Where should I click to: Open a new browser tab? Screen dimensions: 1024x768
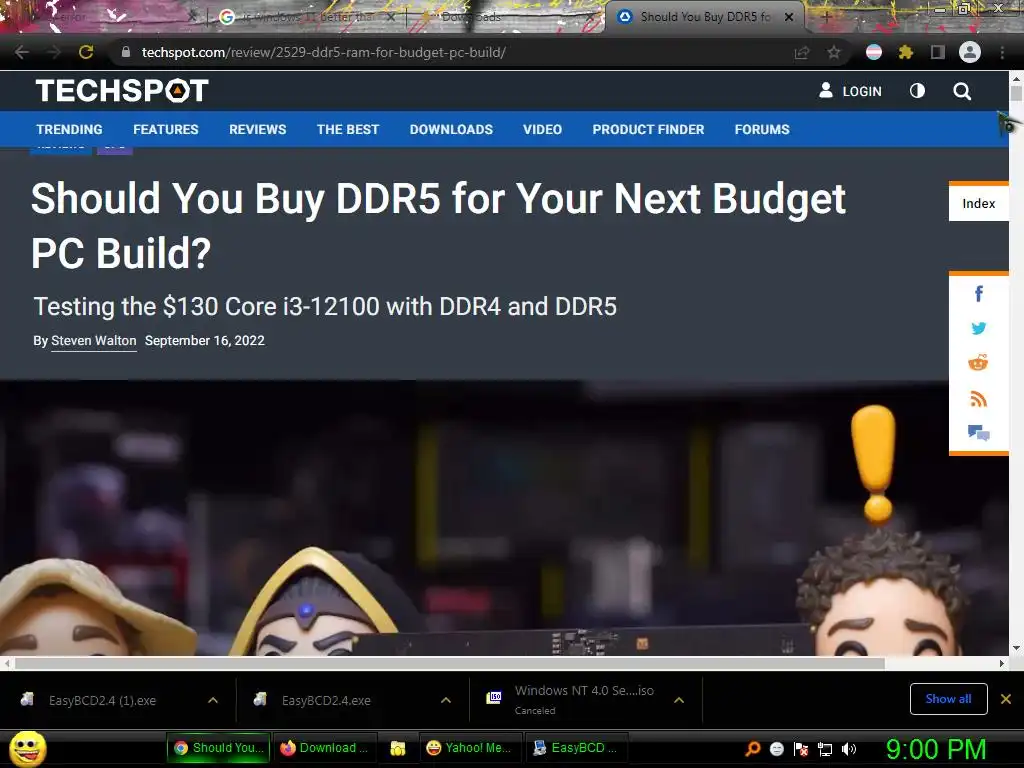tap(825, 17)
